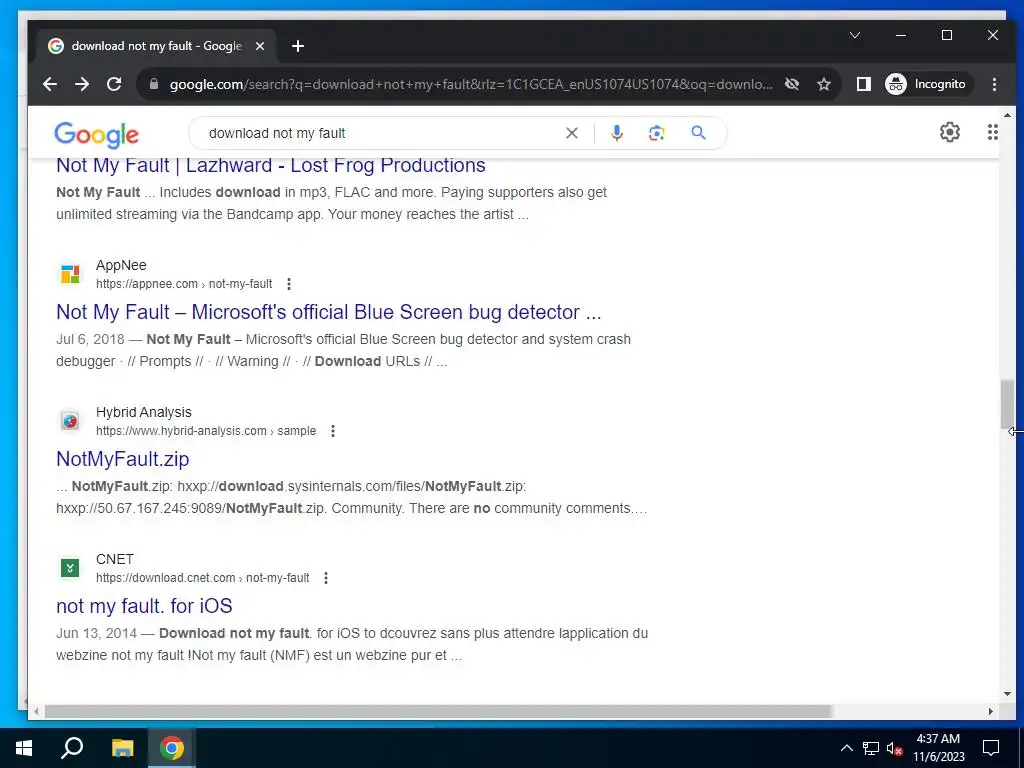The image size is (1024, 768).
Task: Click the hybrid-analysis.com URL breadcrumb
Action: [x=206, y=431]
